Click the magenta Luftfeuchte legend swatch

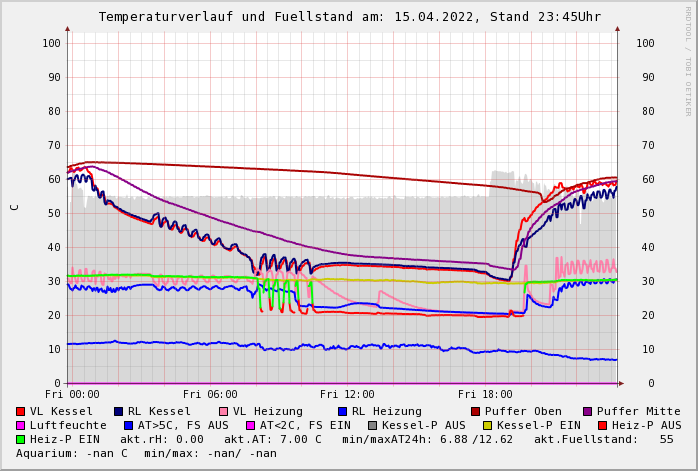pos(21,425)
